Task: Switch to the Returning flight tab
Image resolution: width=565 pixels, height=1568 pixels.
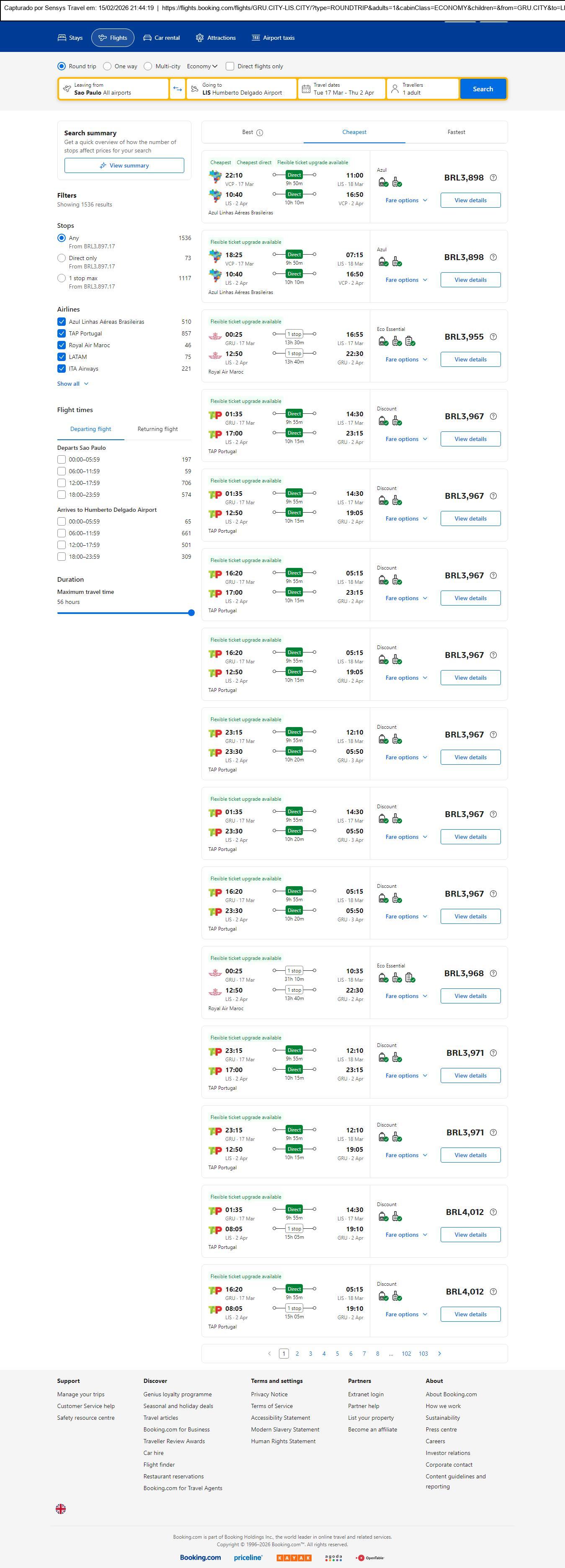Action: [x=157, y=429]
